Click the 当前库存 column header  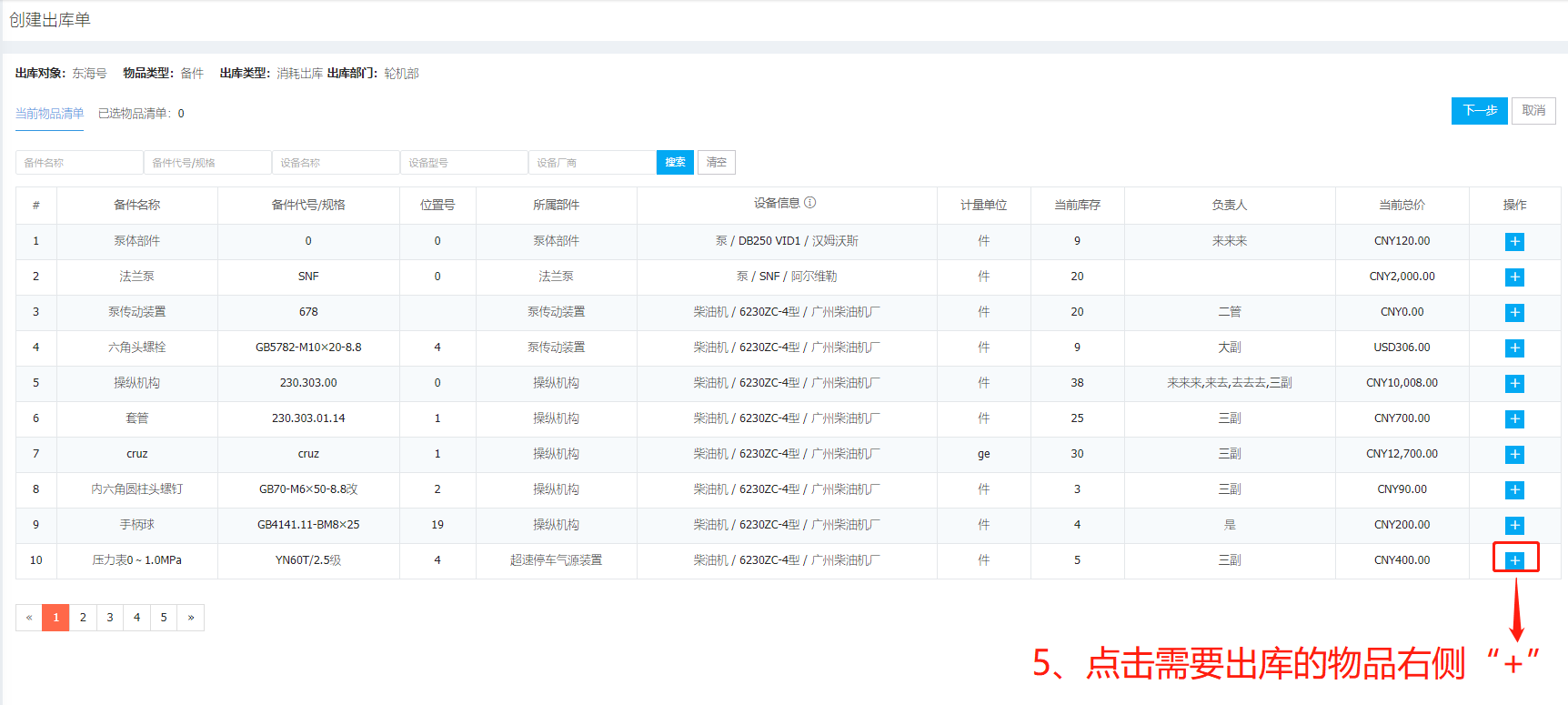(x=1077, y=206)
